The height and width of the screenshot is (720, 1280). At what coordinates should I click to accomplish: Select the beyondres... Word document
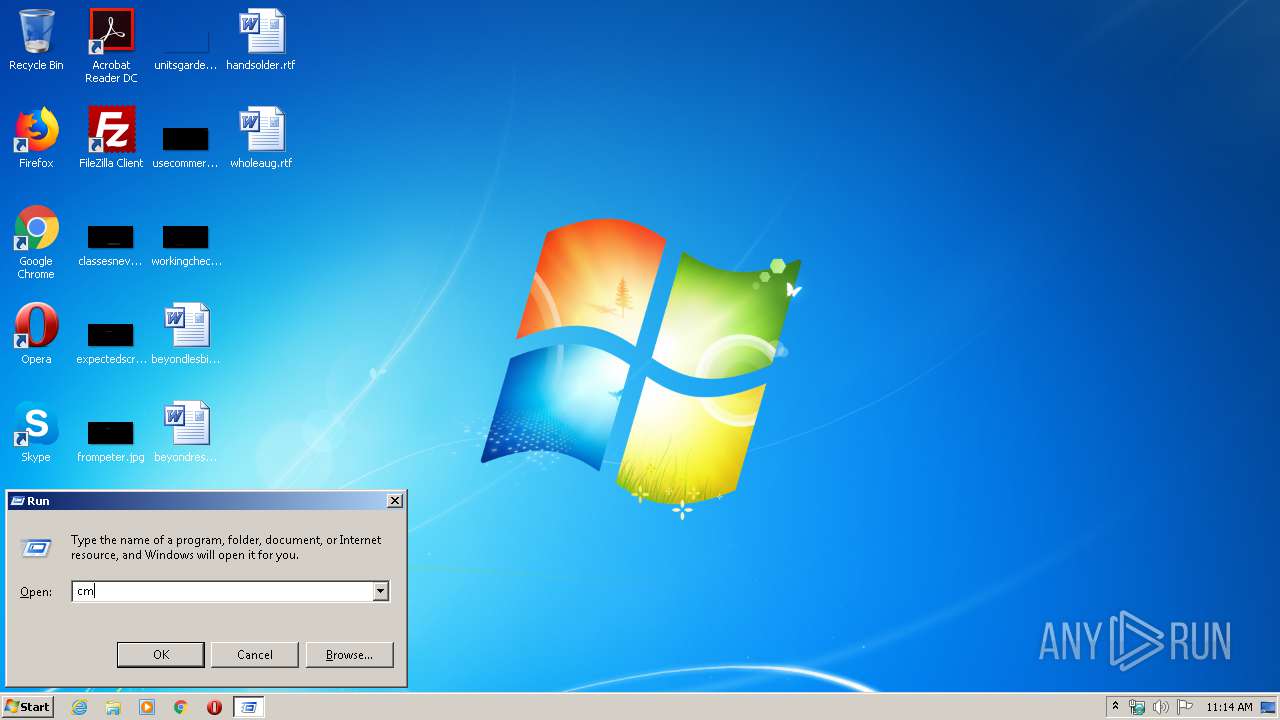tap(186, 433)
